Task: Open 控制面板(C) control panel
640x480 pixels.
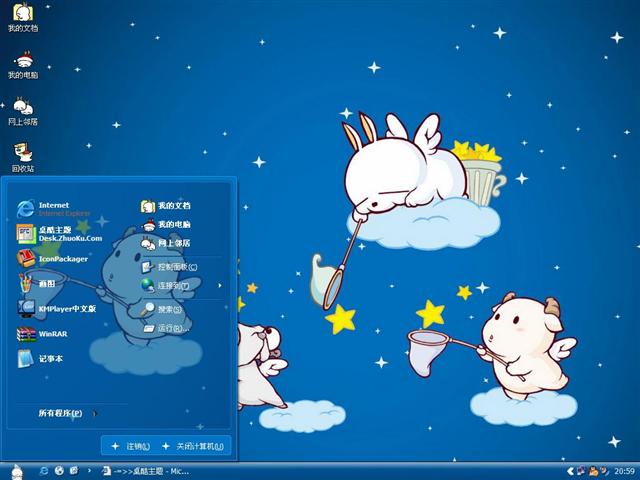Action: tap(169, 267)
